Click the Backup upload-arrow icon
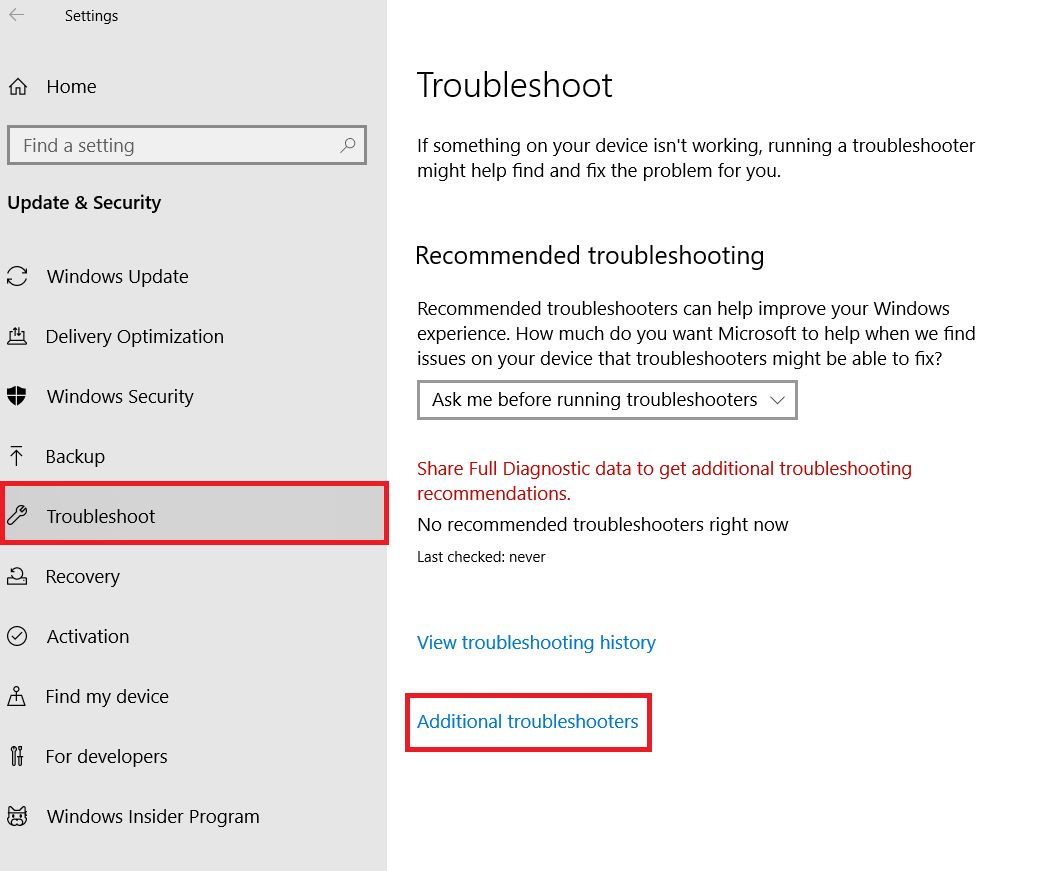This screenshot has width=1040, height=871. coord(18,456)
